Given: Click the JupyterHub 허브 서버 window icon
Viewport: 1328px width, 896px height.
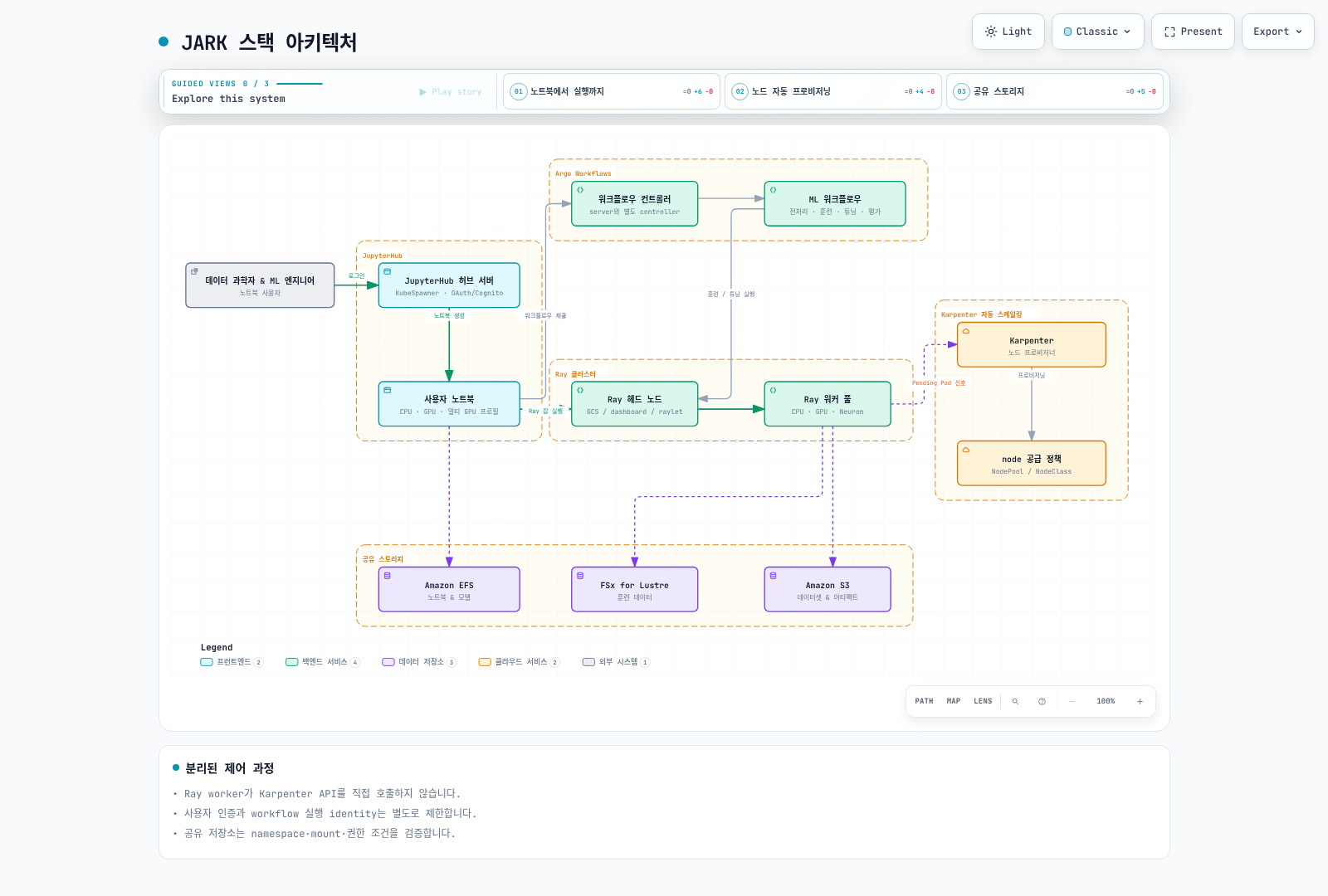Looking at the screenshot, I should point(387,271).
